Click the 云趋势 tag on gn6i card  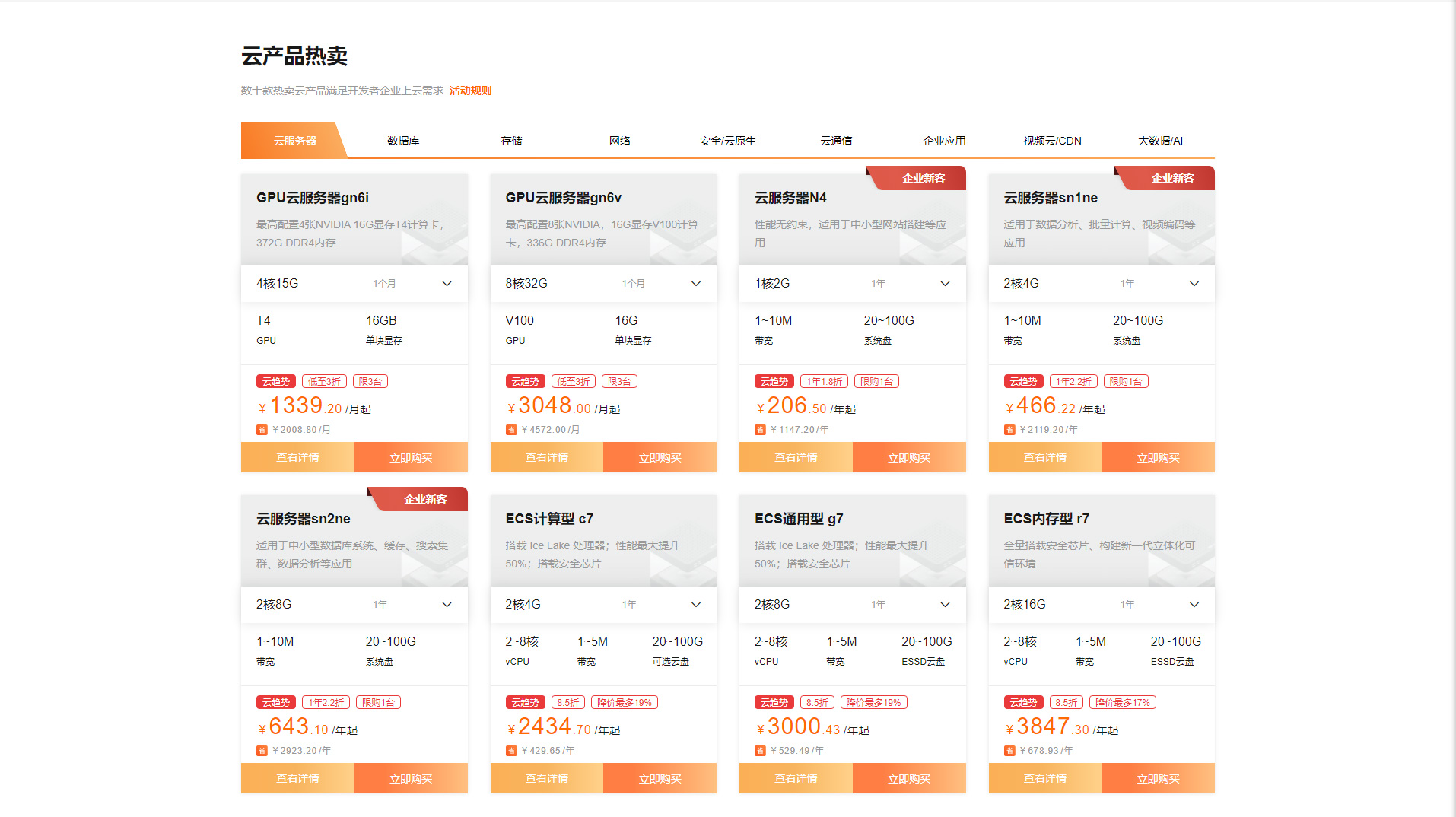click(276, 382)
